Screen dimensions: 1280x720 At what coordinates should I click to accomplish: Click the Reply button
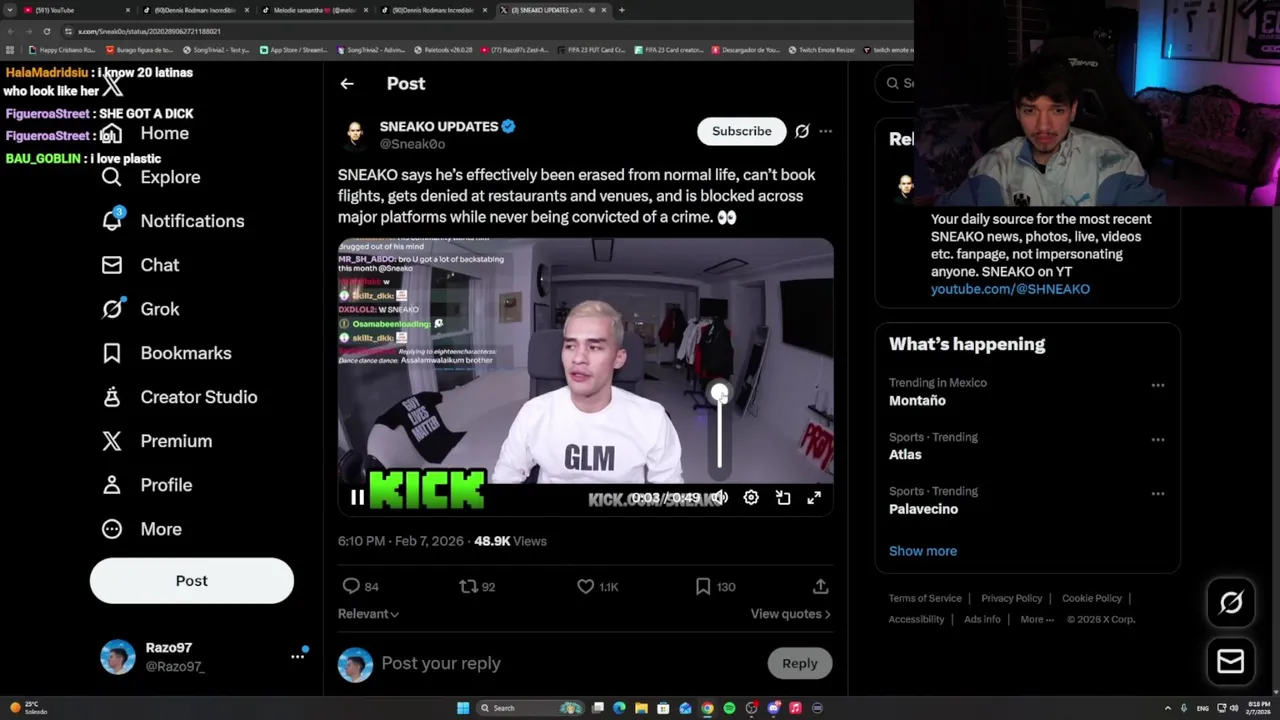tap(800, 663)
